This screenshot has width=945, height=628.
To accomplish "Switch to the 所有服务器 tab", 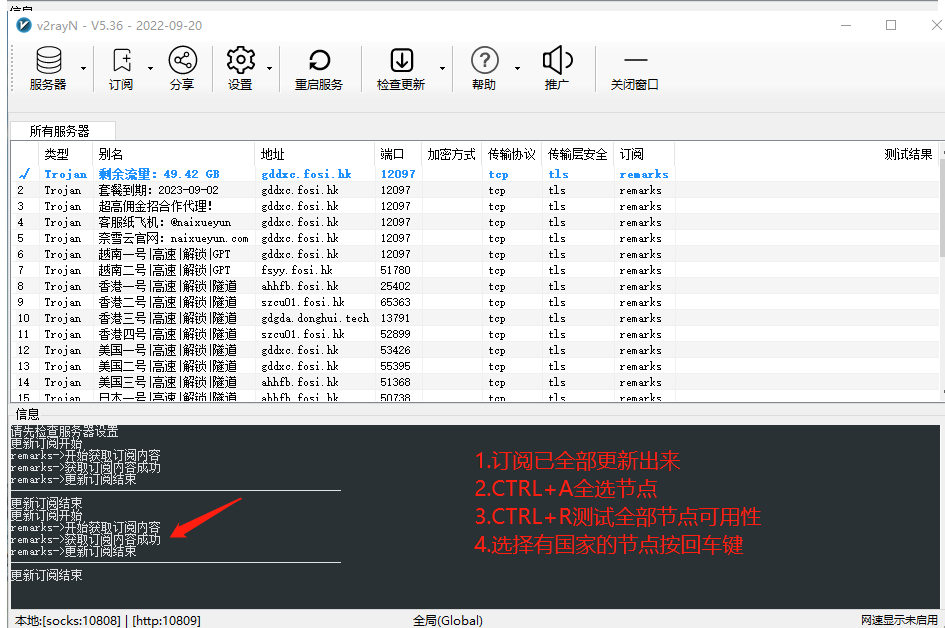I will [63, 131].
